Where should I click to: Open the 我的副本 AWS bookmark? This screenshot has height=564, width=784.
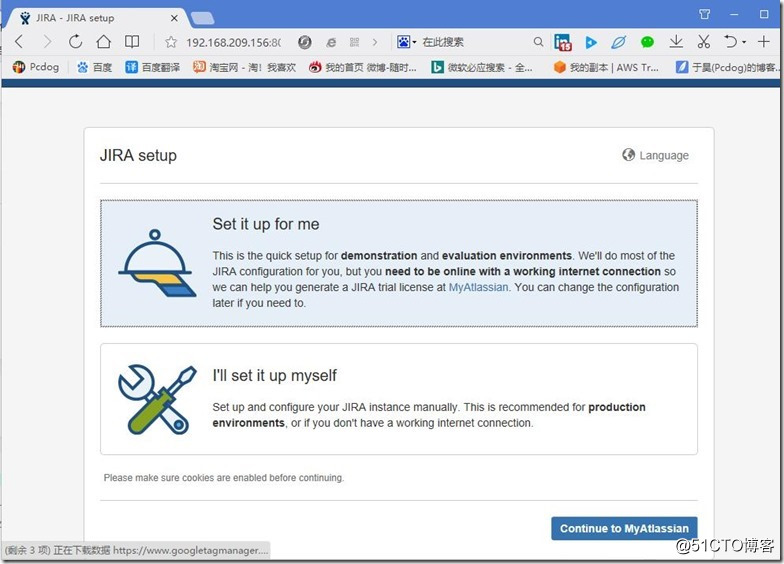(606, 67)
